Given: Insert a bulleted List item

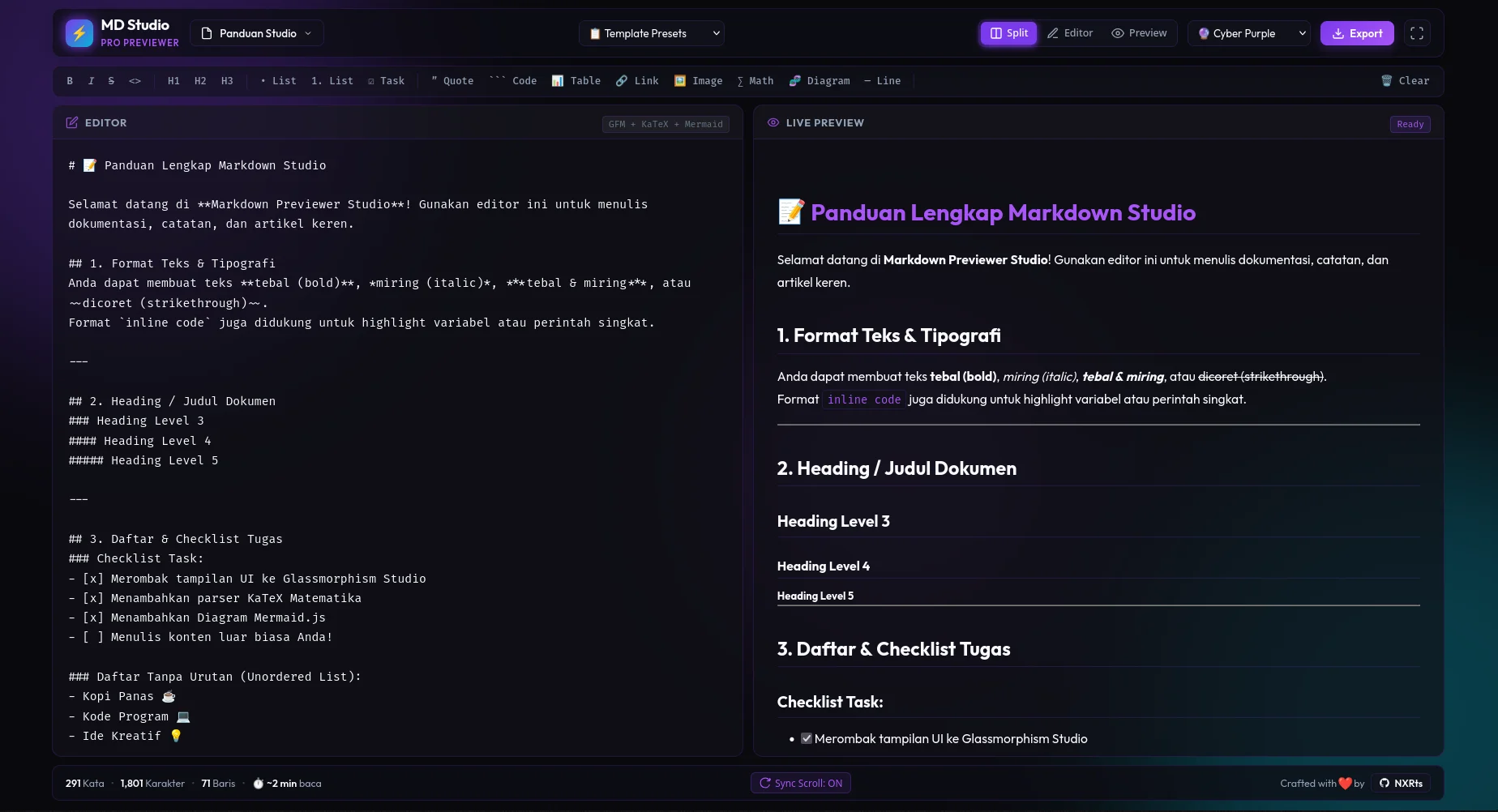Looking at the screenshot, I should 278,81.
